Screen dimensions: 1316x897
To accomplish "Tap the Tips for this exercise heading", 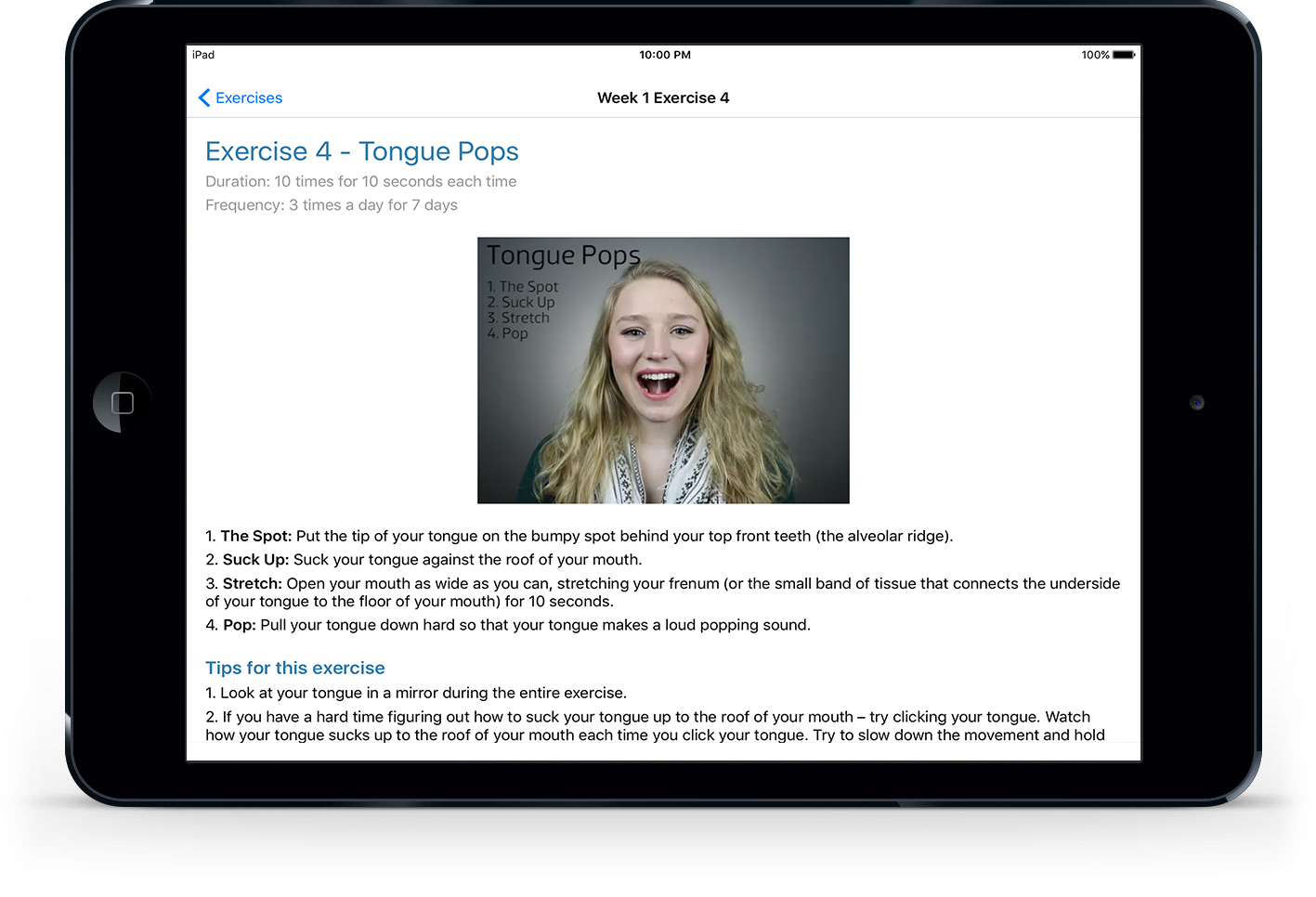I will tap(294, 668).
